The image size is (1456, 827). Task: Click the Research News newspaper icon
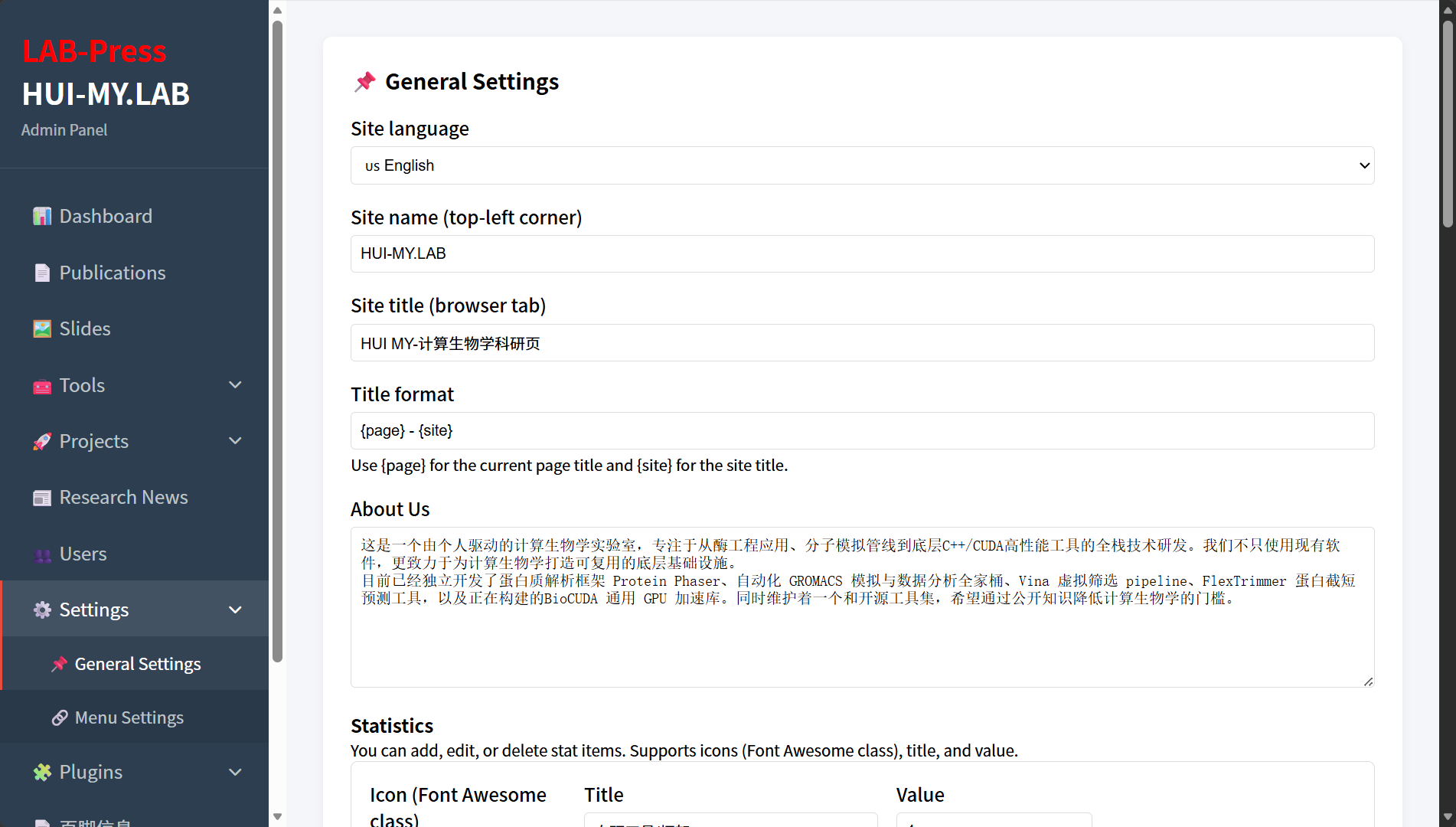[x=42, y=498]
